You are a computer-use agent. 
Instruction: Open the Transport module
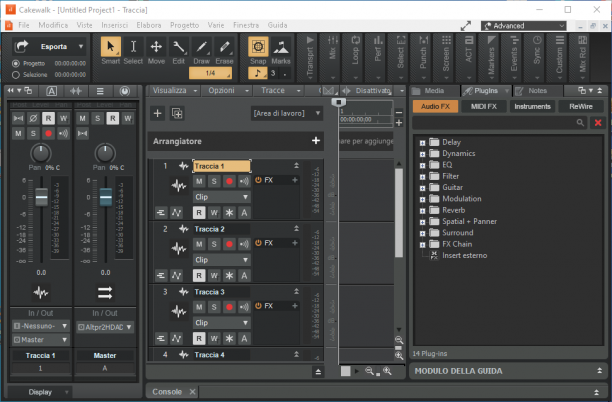(x=310, y=57)
